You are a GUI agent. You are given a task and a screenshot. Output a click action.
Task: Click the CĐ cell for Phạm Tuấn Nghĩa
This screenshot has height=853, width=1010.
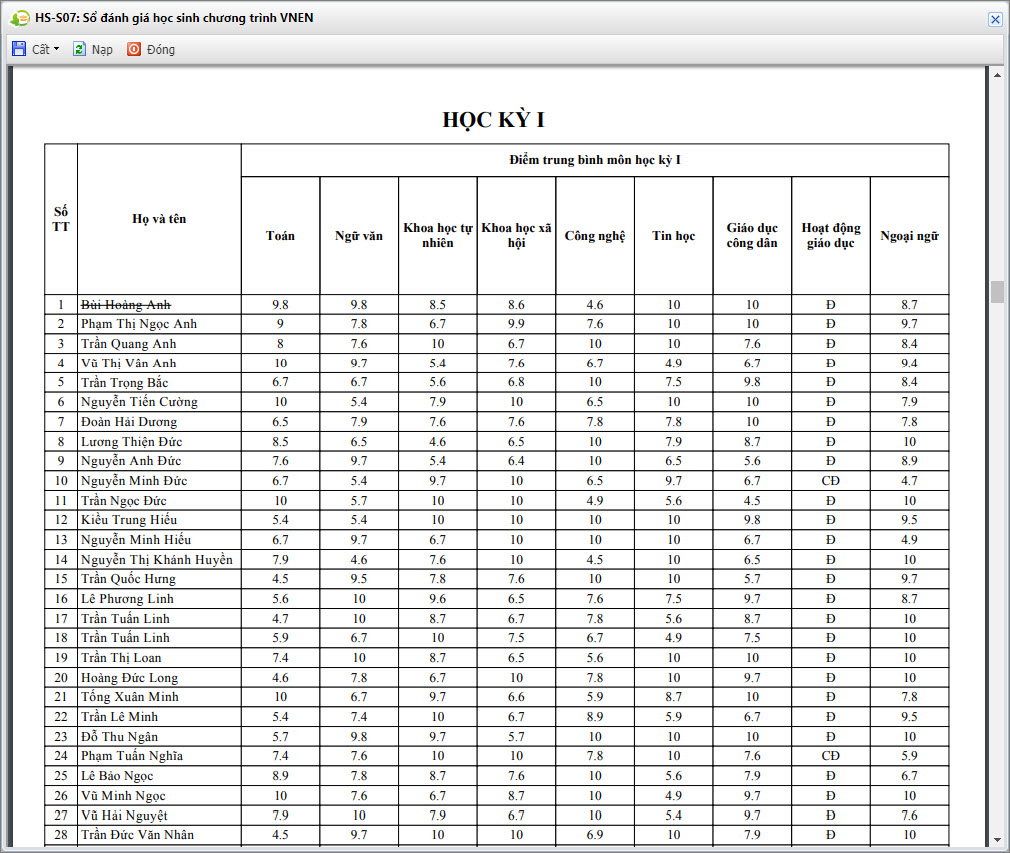[x=831, y=756]
